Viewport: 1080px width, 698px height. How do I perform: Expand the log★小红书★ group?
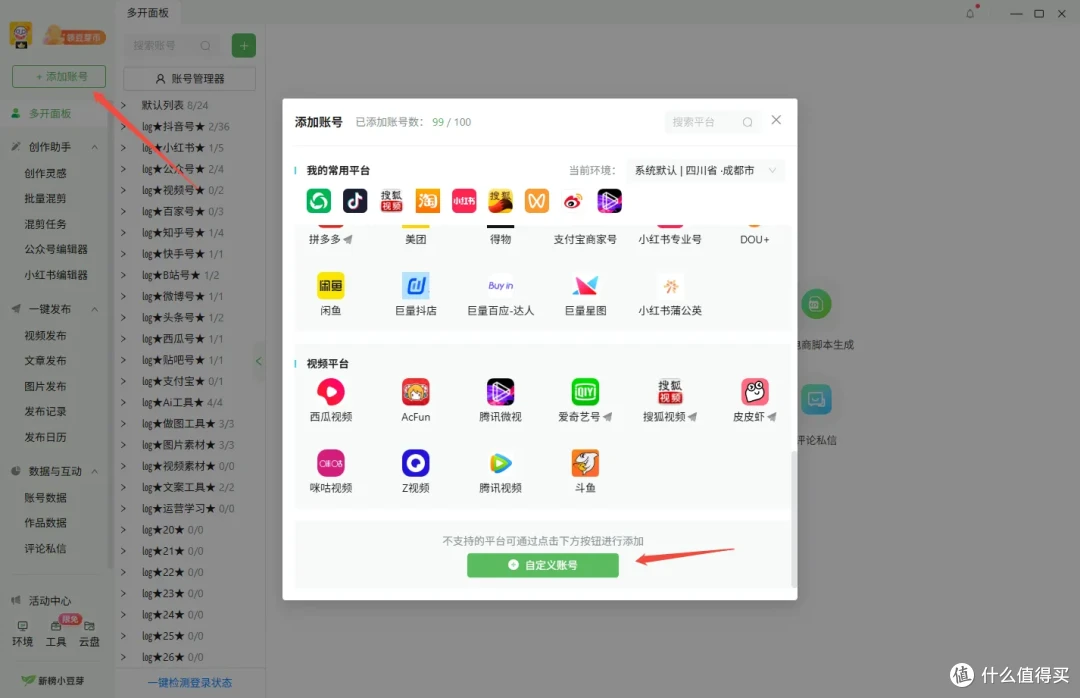(x=123, y=147)
